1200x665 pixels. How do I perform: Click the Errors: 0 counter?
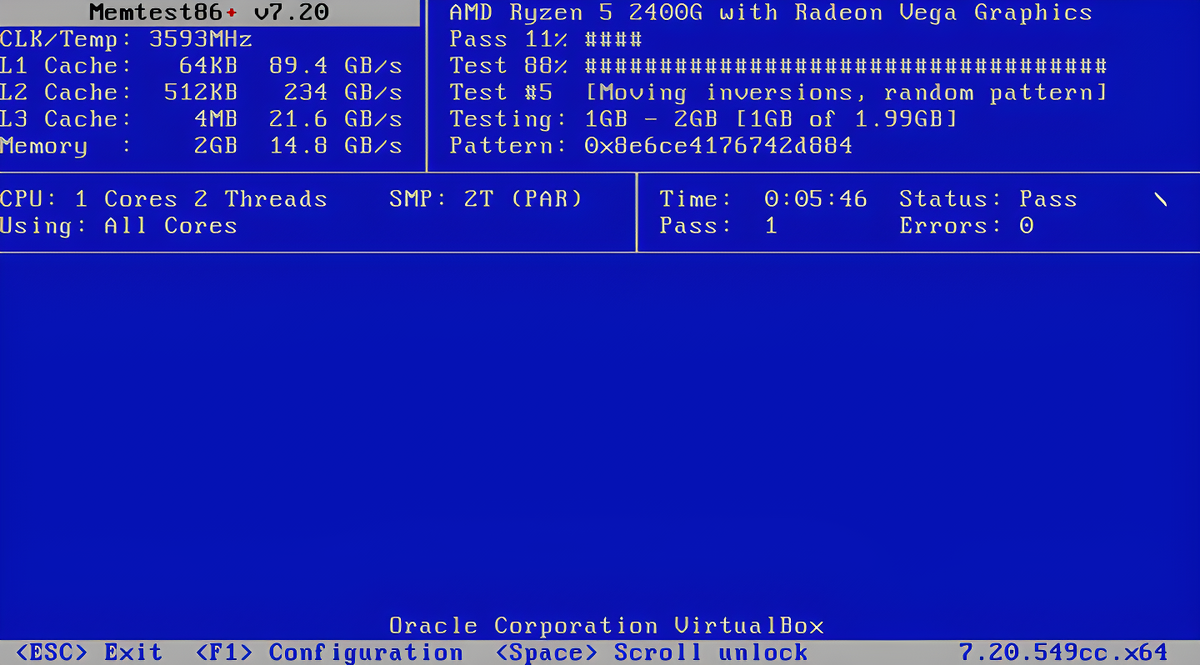[966, 226]
